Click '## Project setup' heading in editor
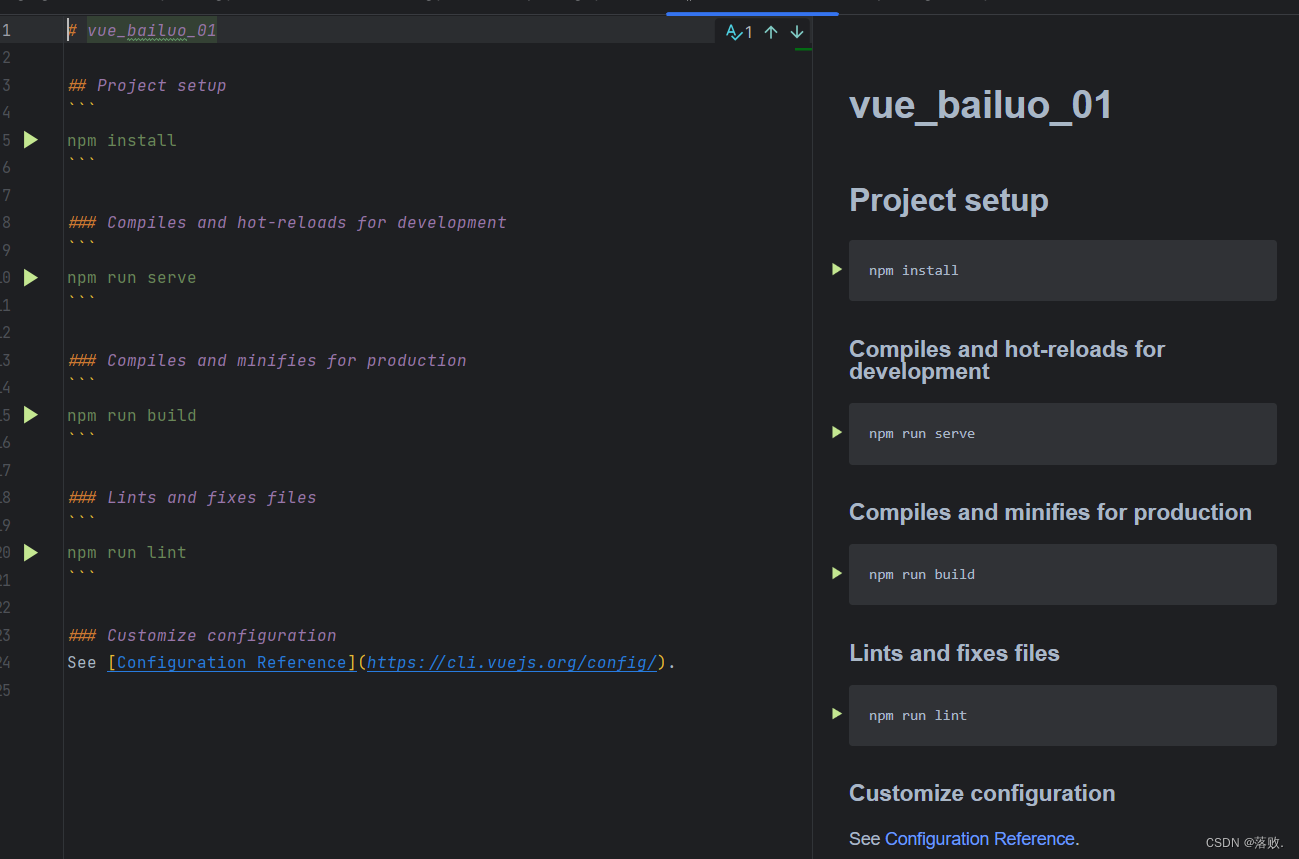This screenshot has height=859, width=1299. click(x=147, y=85)
